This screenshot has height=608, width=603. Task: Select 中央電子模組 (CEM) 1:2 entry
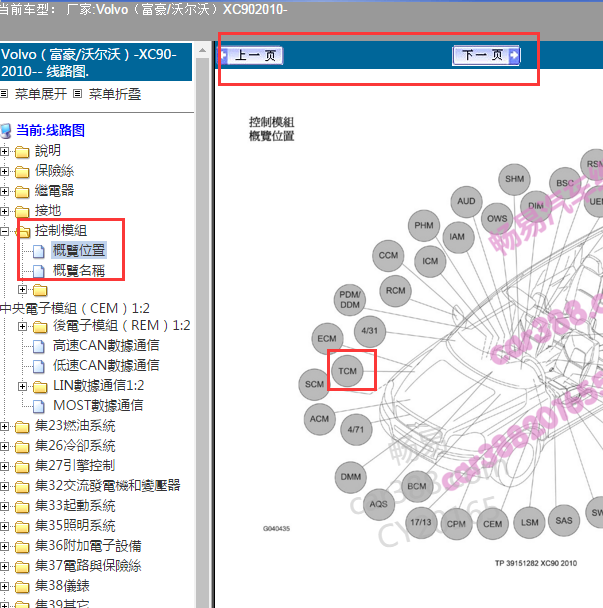tap(75, 308)
